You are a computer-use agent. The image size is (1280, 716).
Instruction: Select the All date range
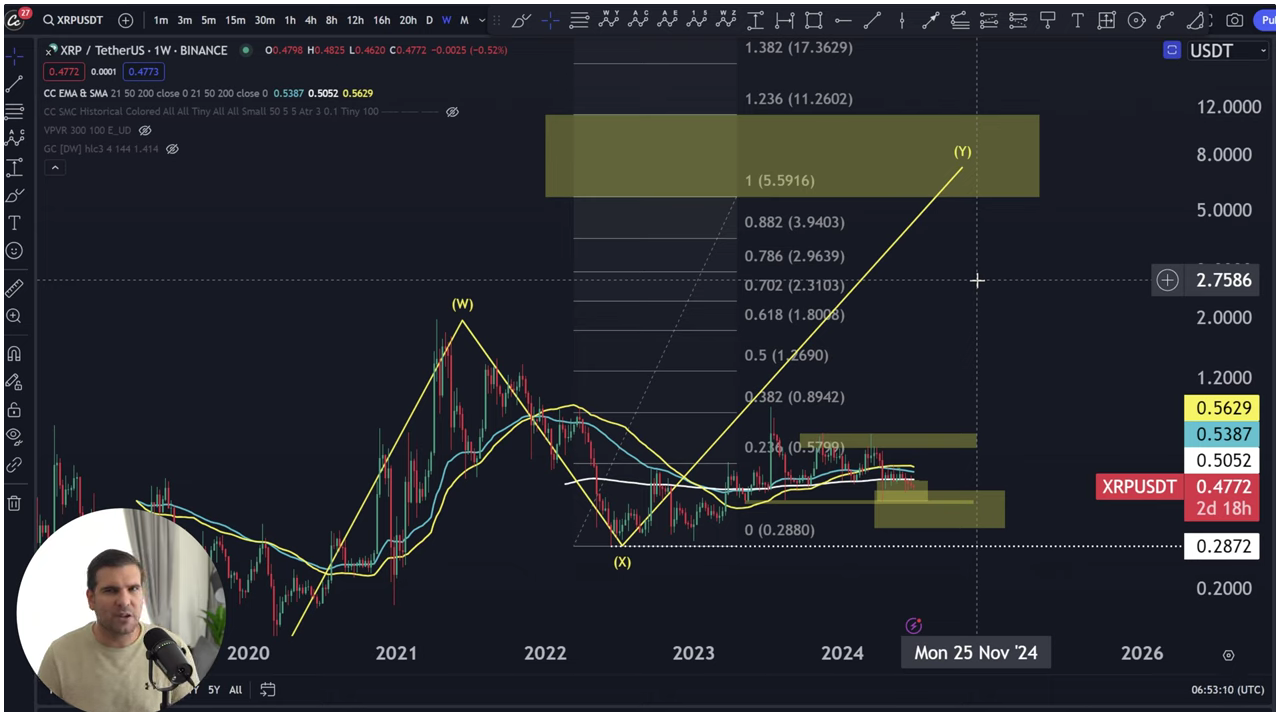pos(235,690)
